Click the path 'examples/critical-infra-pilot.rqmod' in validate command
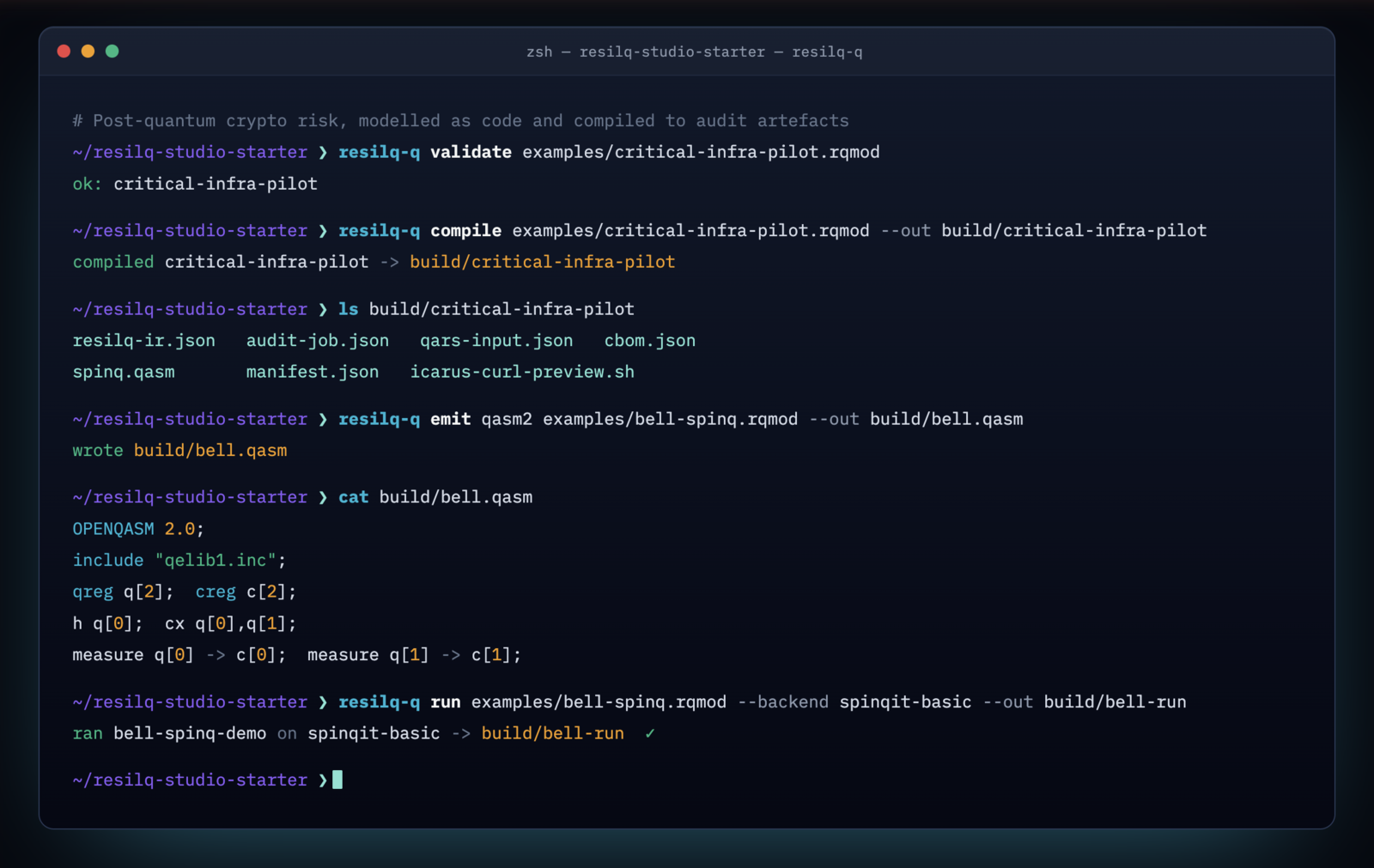This screenshot has height=868, width=1374. coord(701,152)
